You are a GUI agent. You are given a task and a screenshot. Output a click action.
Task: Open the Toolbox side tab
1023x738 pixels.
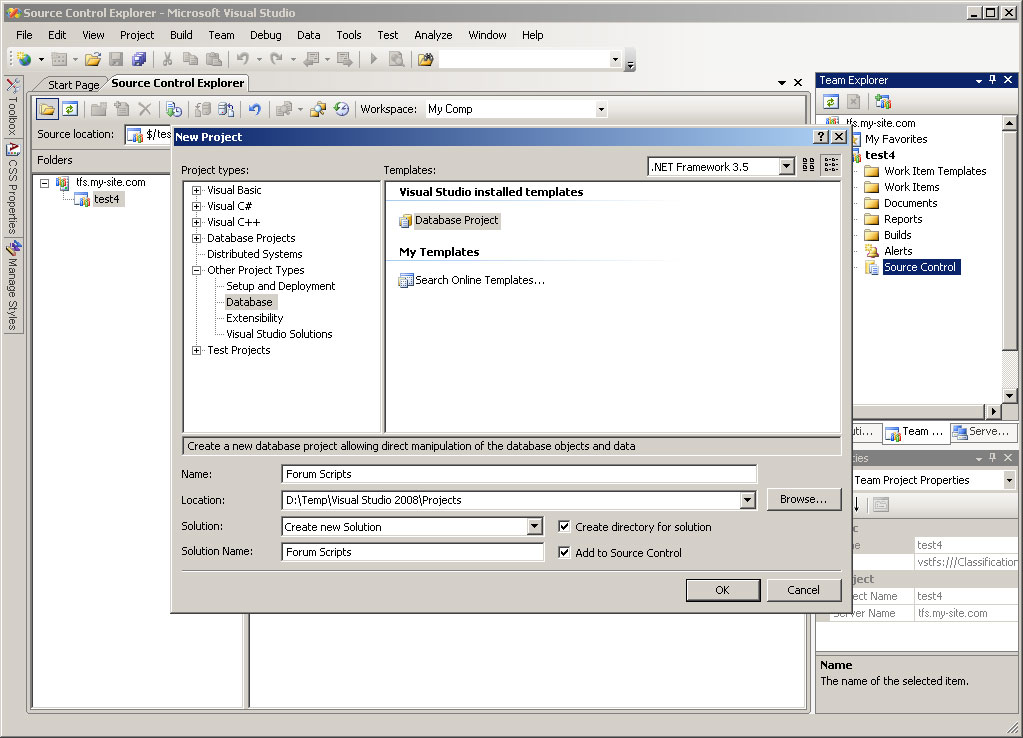(x=12, y=107)
